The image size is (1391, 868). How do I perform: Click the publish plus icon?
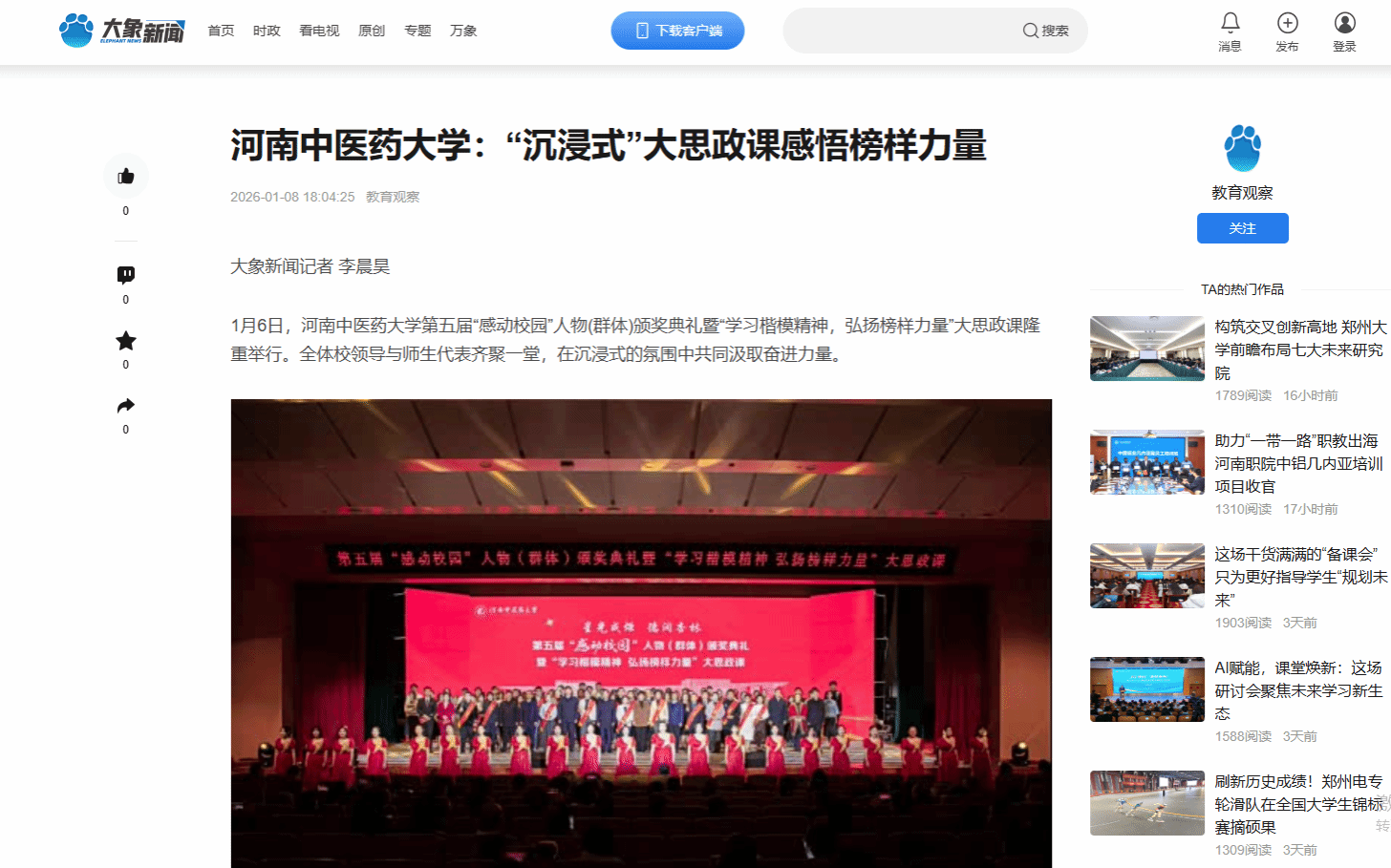[1288, 22]
